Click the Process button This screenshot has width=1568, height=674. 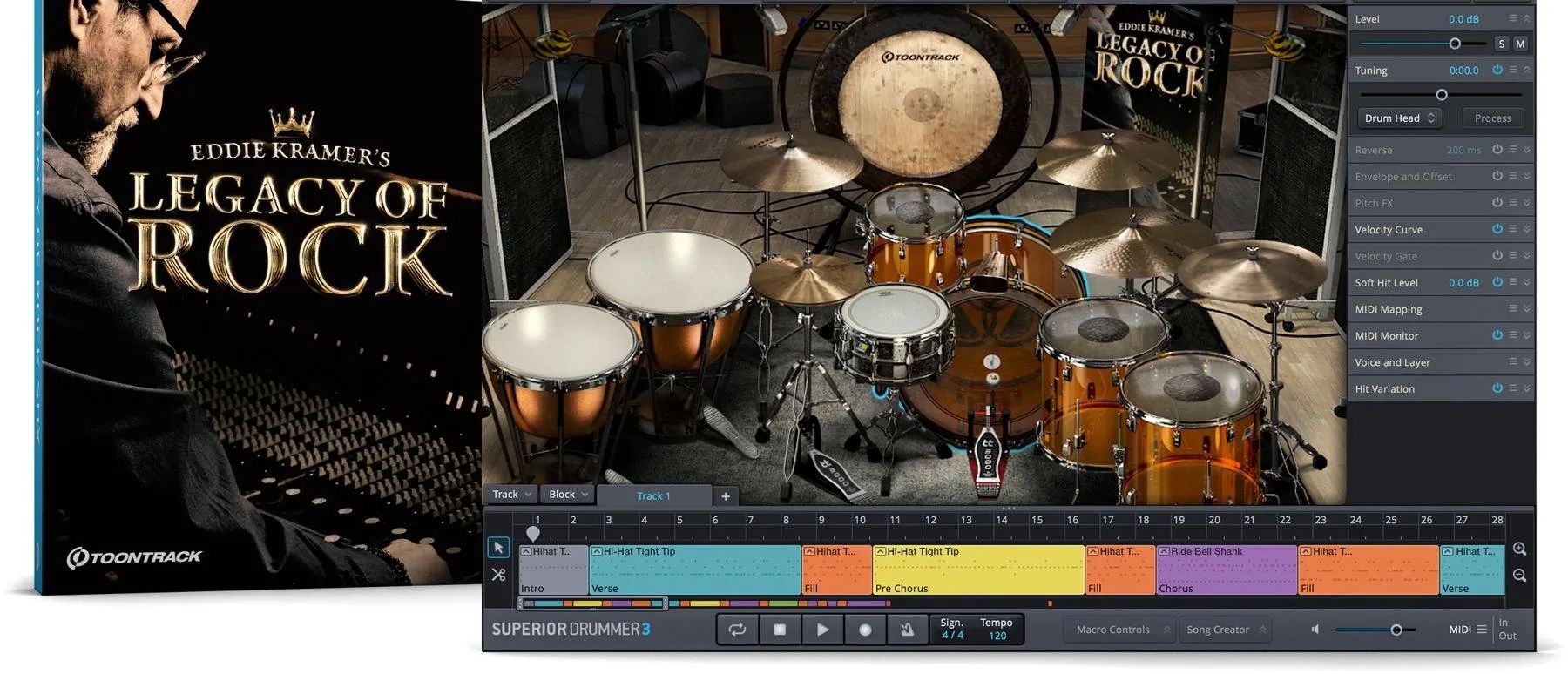[x=1492, y=118]
